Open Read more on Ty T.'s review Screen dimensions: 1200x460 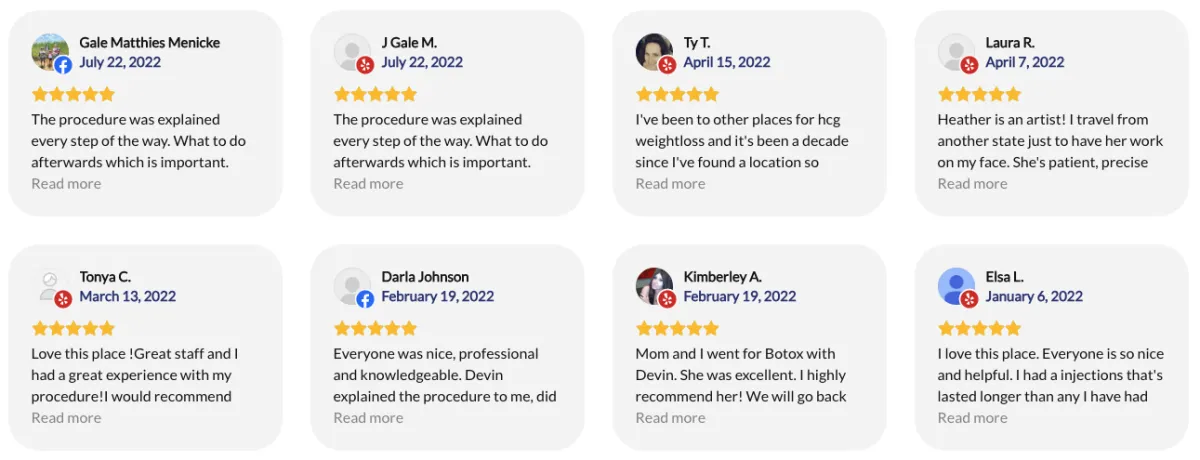(670, 183)
